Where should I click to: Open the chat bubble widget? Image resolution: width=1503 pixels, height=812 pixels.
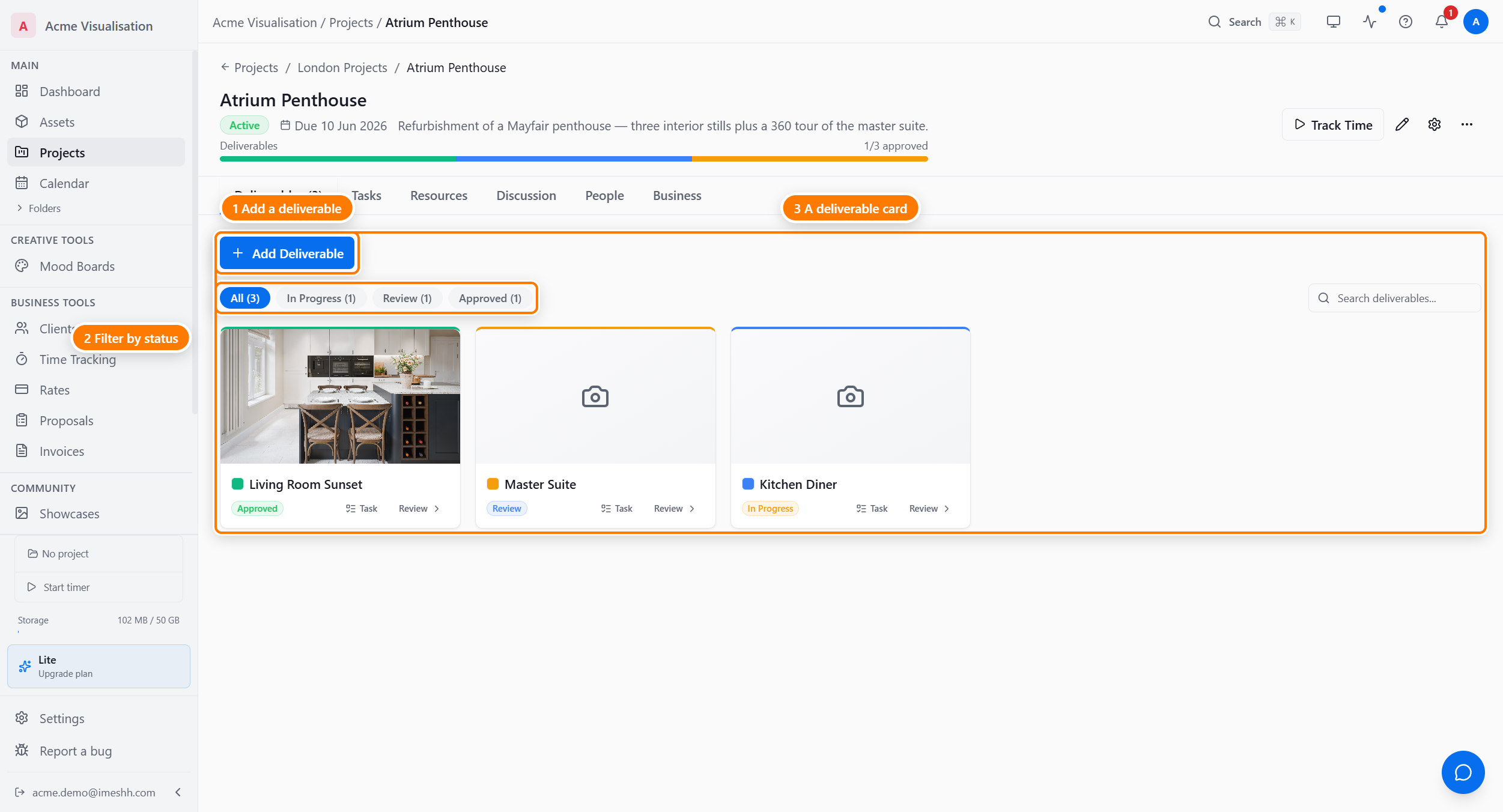[1463, 772]
